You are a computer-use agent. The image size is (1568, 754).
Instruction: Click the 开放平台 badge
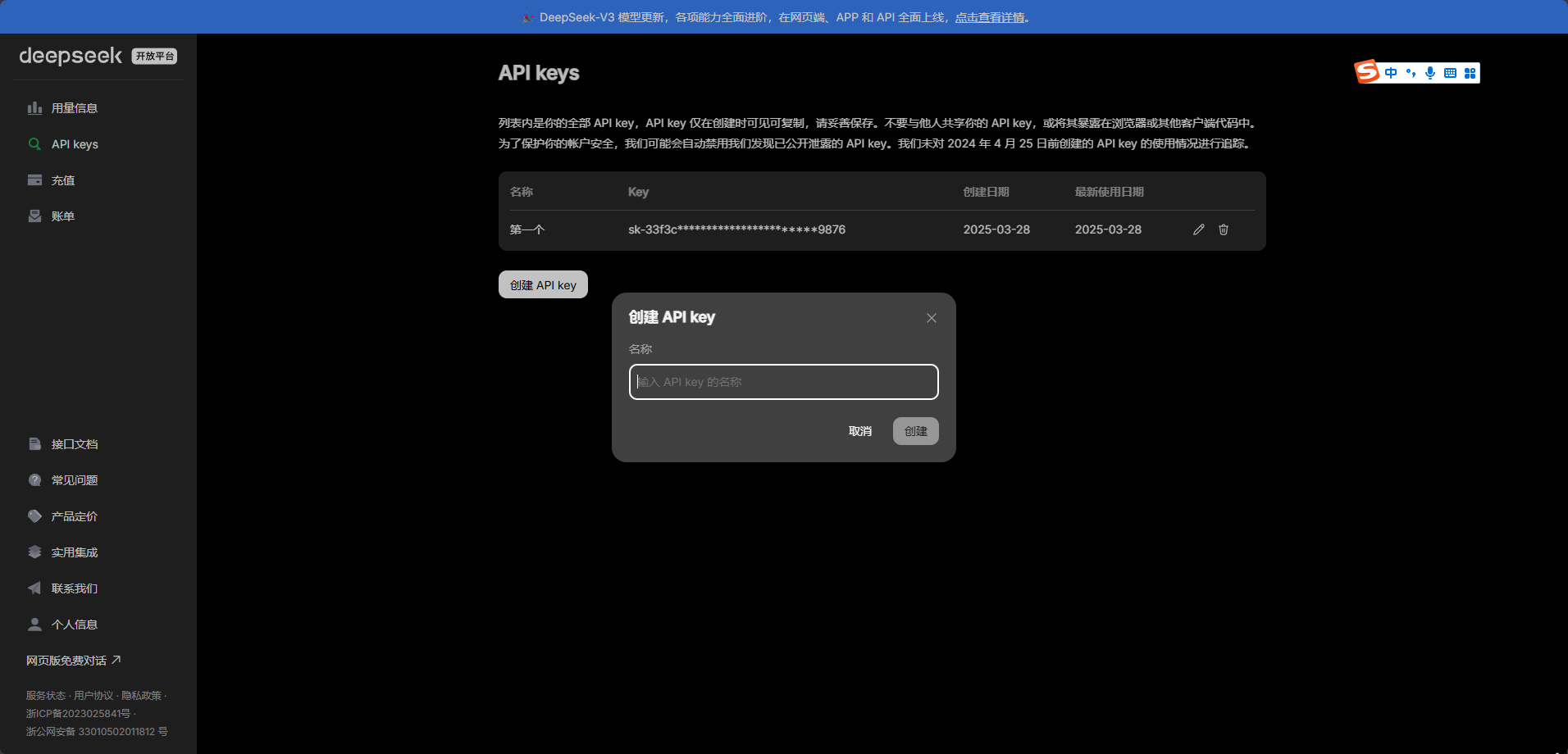tap(154, 56)
